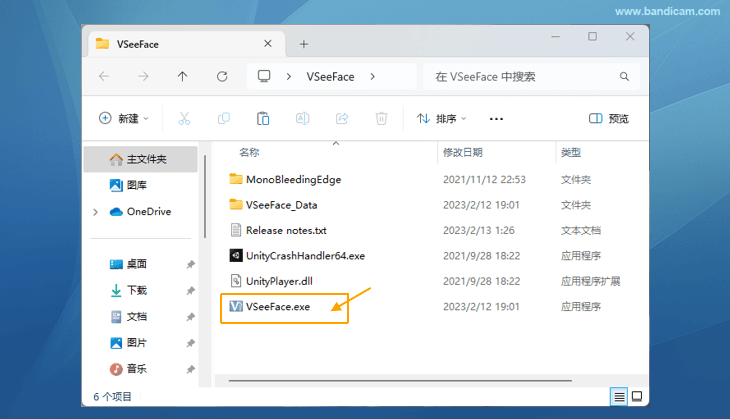Click the horizontal scrollbar of file list

pos(400,380)
